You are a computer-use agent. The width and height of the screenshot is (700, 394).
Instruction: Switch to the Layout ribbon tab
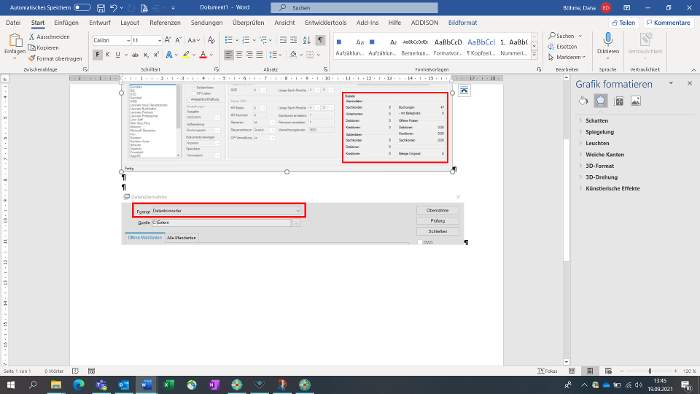130,23
